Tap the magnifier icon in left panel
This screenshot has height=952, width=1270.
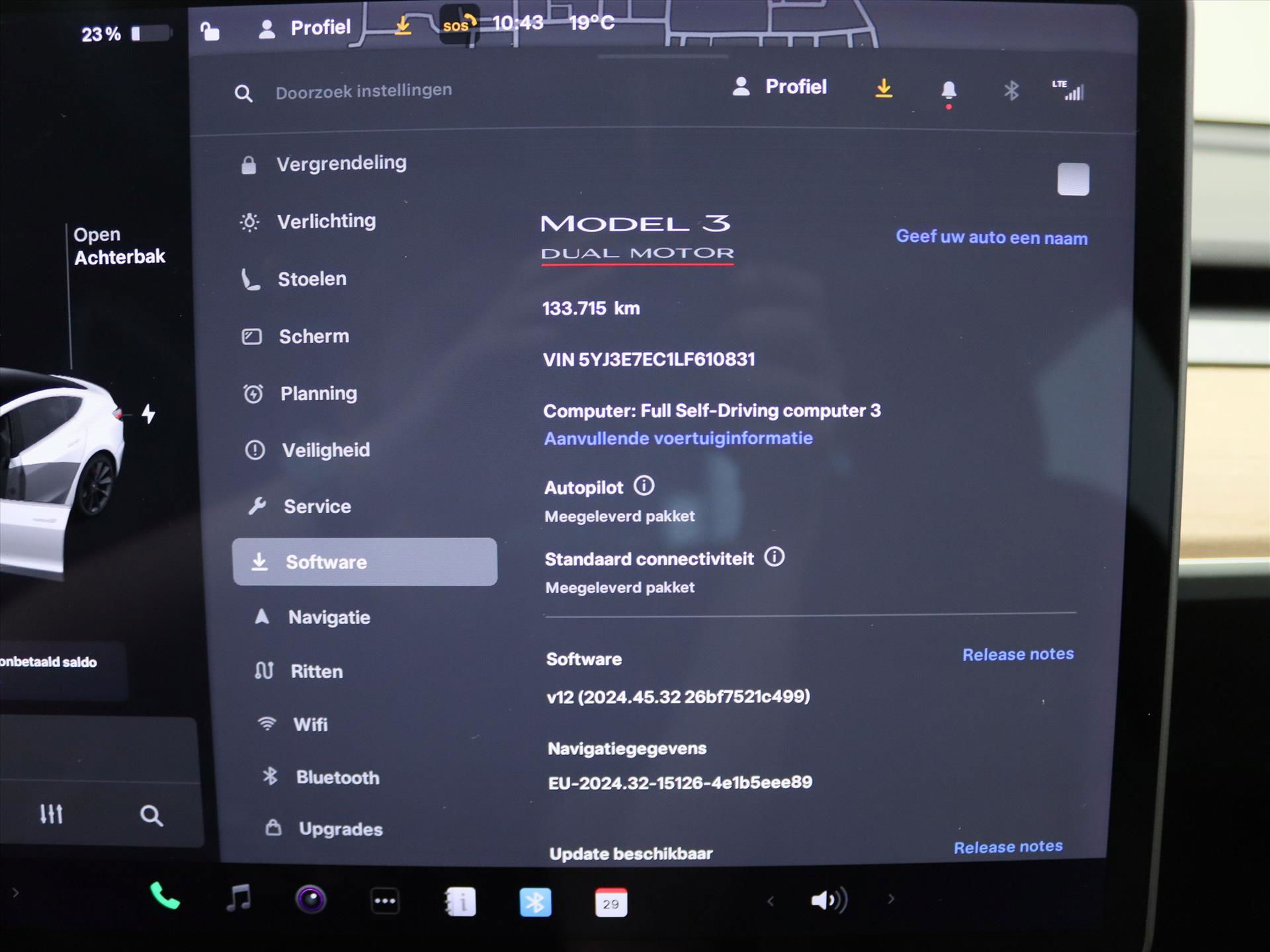tap(151, 815)
